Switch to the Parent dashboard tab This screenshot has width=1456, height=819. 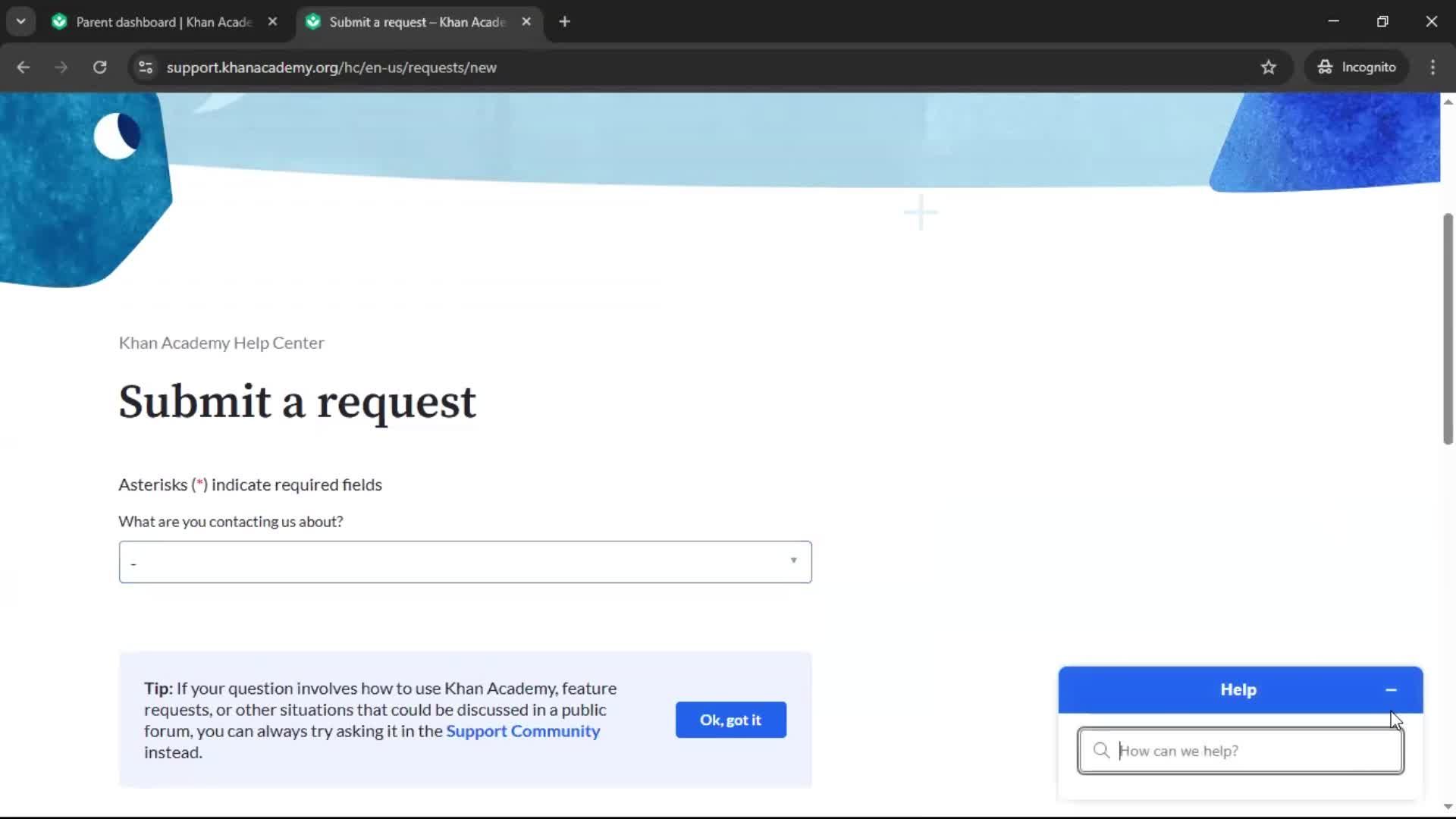(164, 22)
